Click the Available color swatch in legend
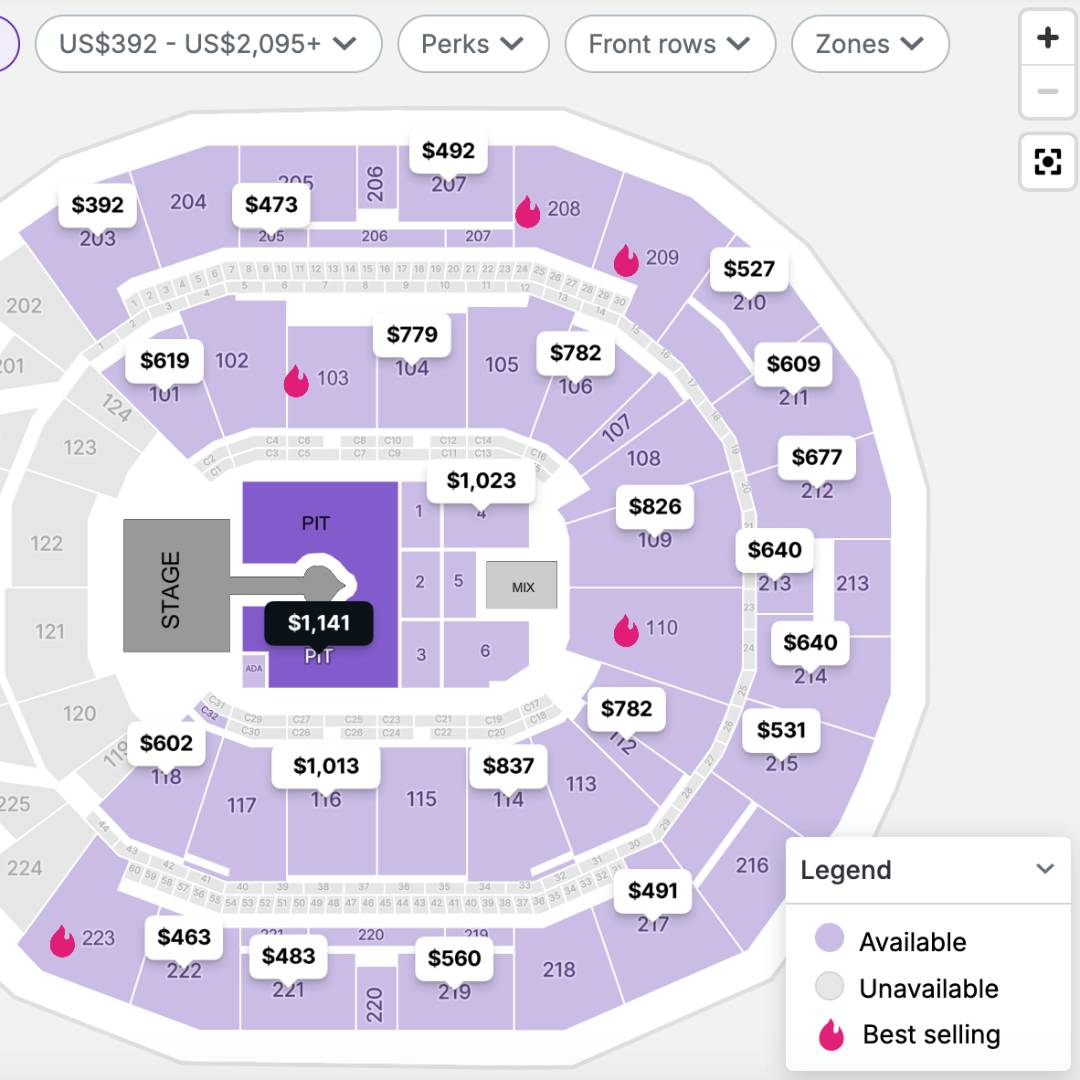Viewport: 1080px width, 1080px height. (x=829, y=939)
